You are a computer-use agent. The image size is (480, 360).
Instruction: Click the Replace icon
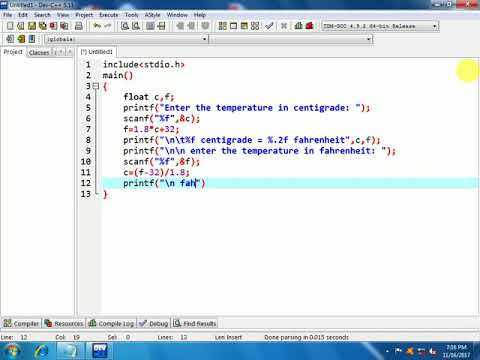[x=136, y=26]
